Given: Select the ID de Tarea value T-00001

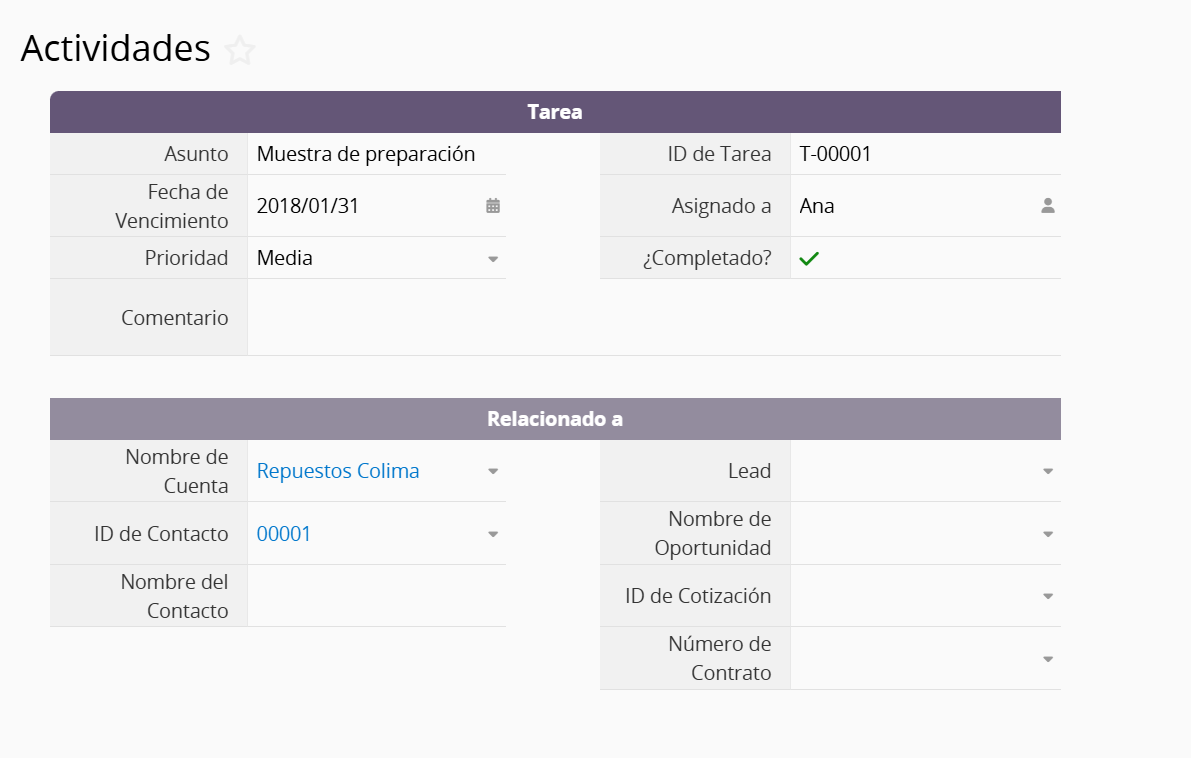Looking at the screenshot, I should tap(836, 154).
